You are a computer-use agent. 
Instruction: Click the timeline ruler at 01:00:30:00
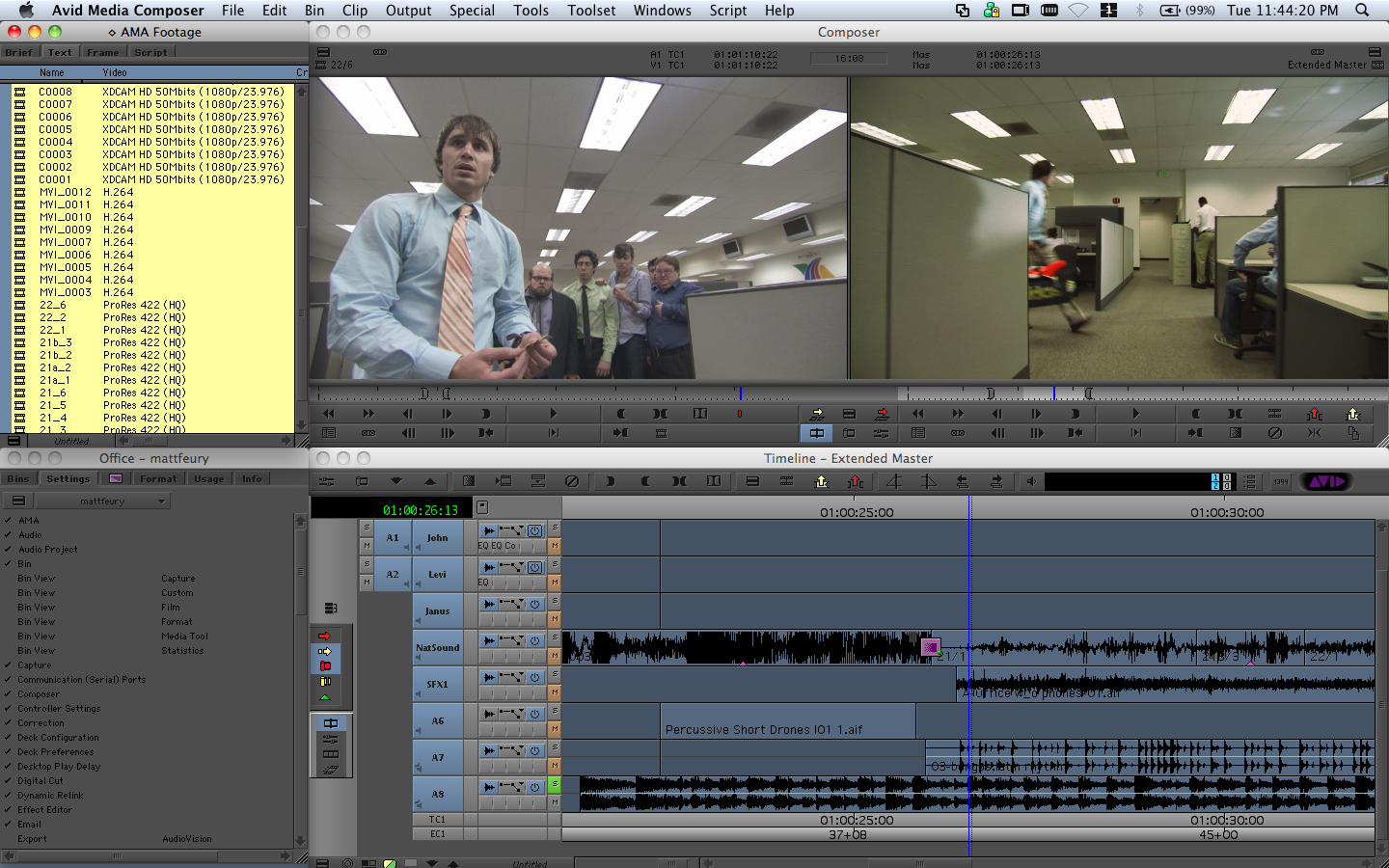[x=1226, y=513]
